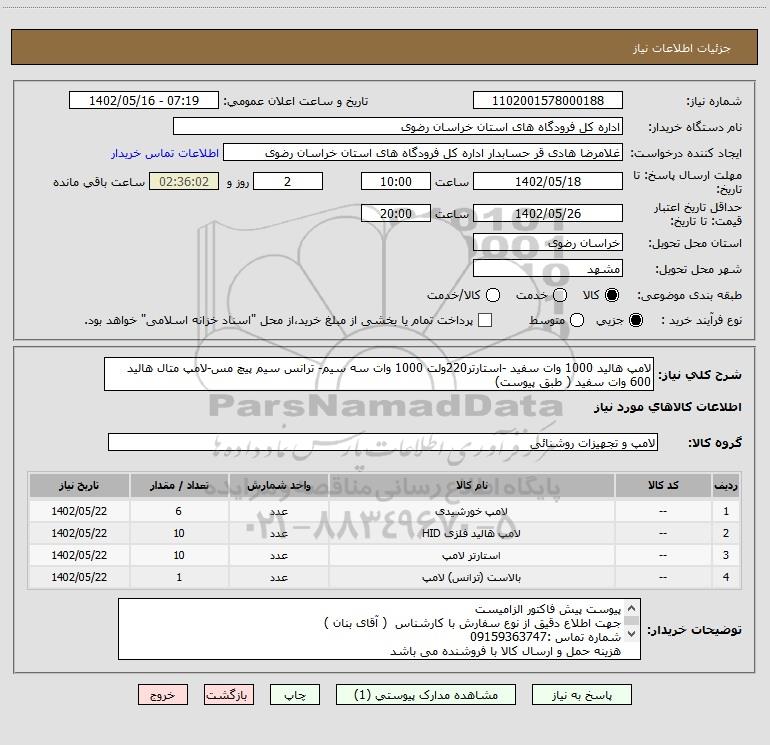This screenshot has width=770, height=745.
Task: Click the چاپ print button
Action: tap(295, 695)
